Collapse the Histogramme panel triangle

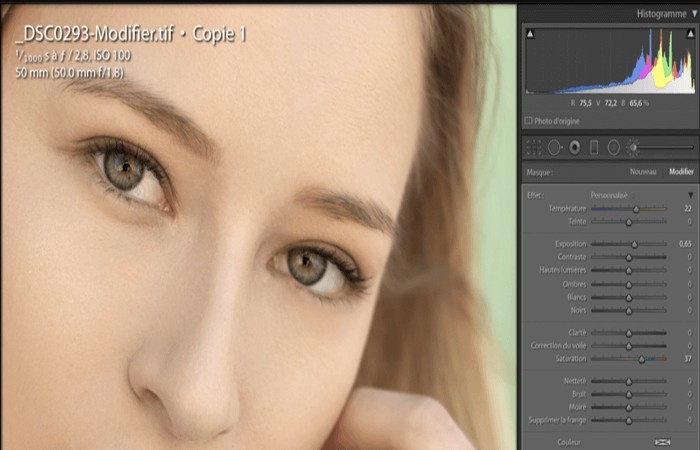(695, 14)
